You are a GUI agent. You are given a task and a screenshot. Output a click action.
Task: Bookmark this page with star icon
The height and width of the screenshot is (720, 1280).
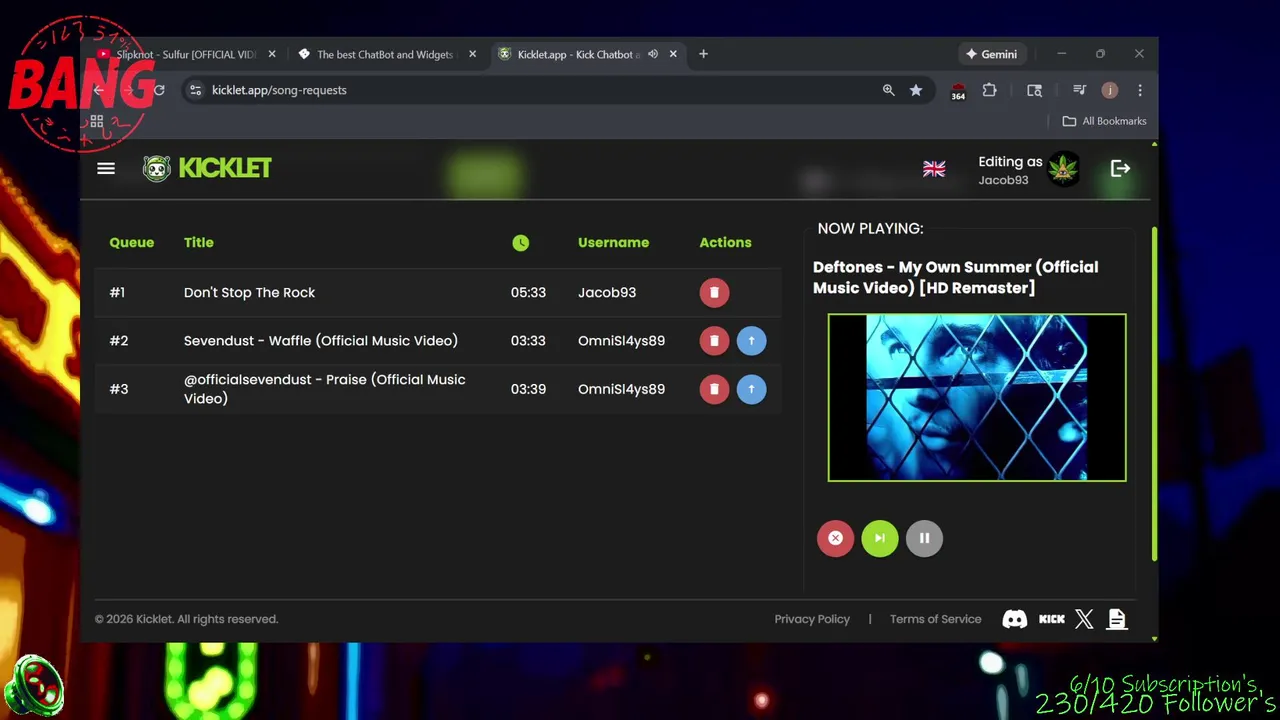pyautogui.click(x=916, y=90)
